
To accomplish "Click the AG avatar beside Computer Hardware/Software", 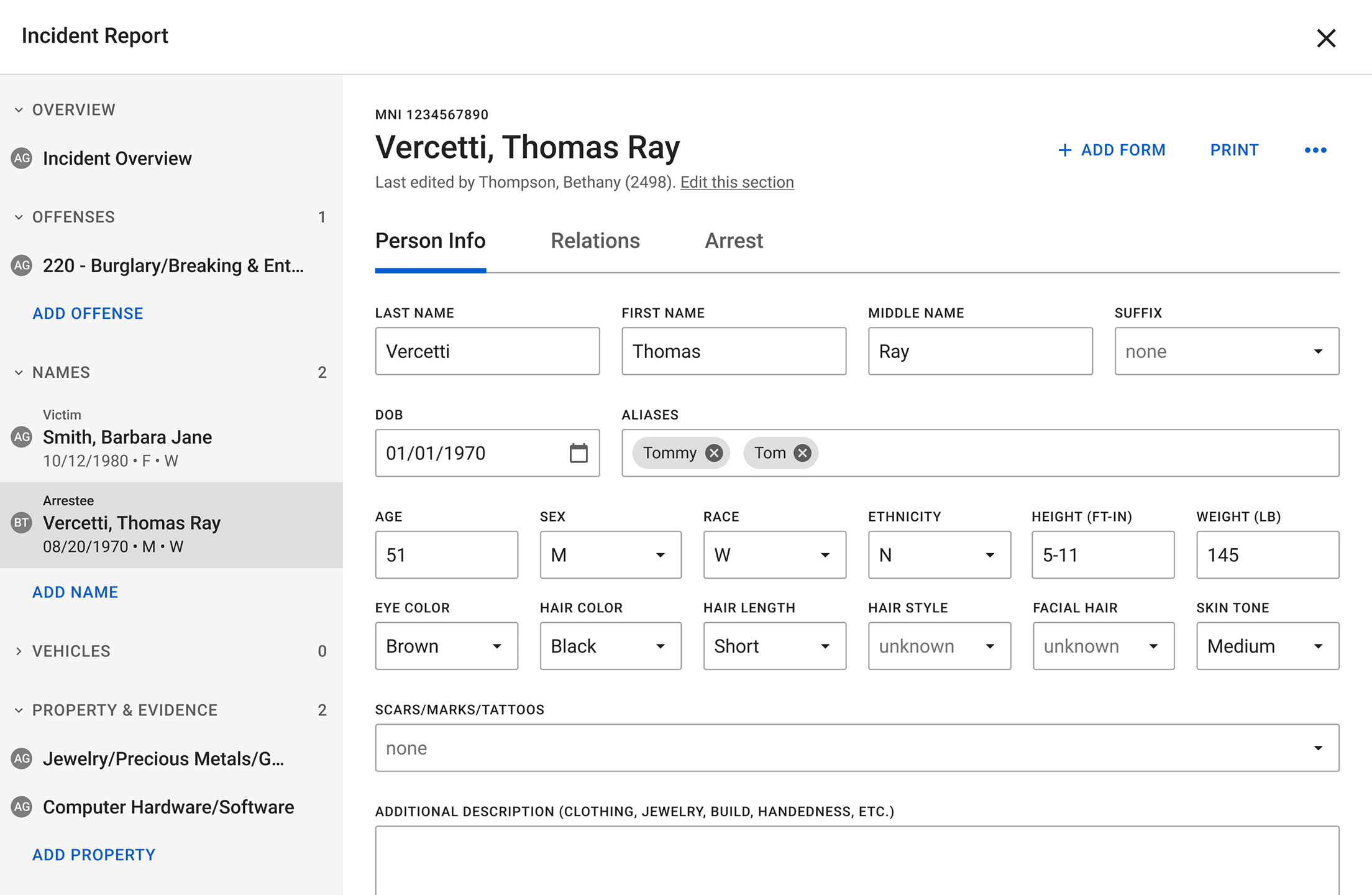I will [x=22, y=807].
